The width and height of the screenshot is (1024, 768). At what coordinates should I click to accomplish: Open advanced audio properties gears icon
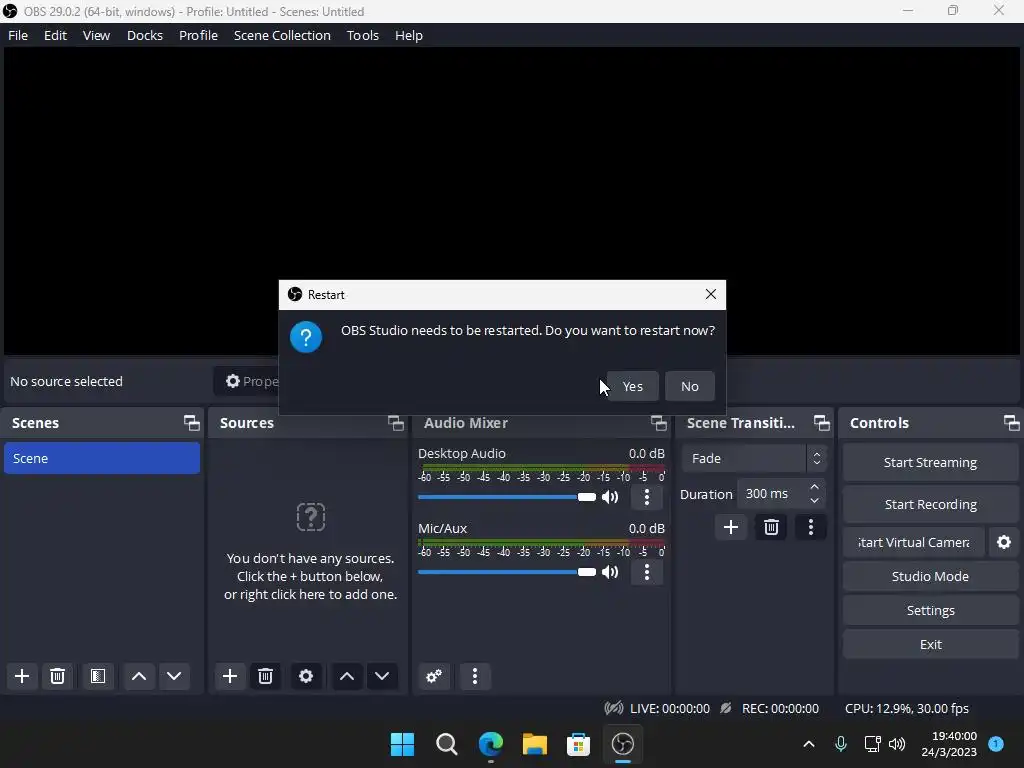[434, 676]
